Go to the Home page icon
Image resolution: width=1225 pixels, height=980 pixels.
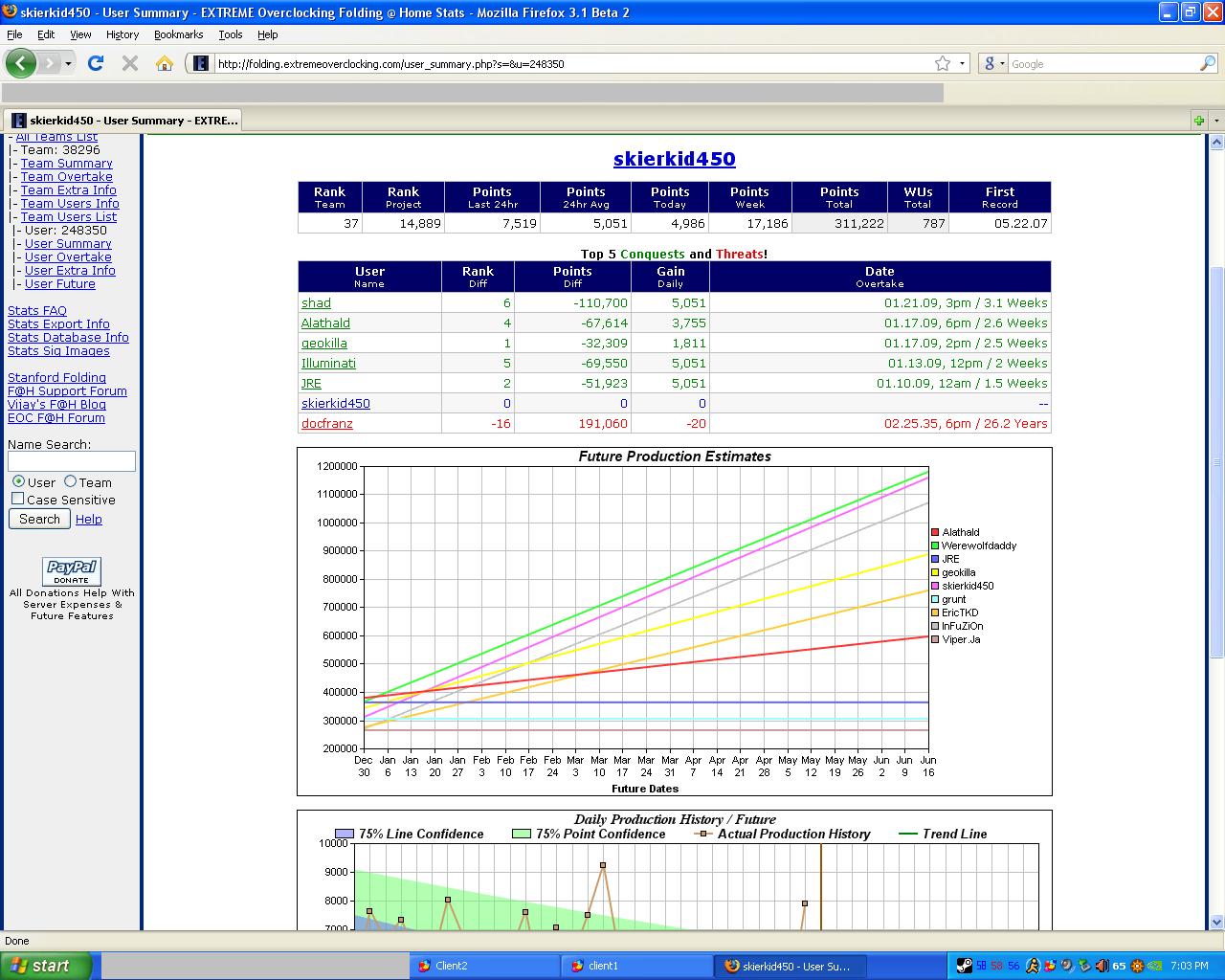[165, 64]
